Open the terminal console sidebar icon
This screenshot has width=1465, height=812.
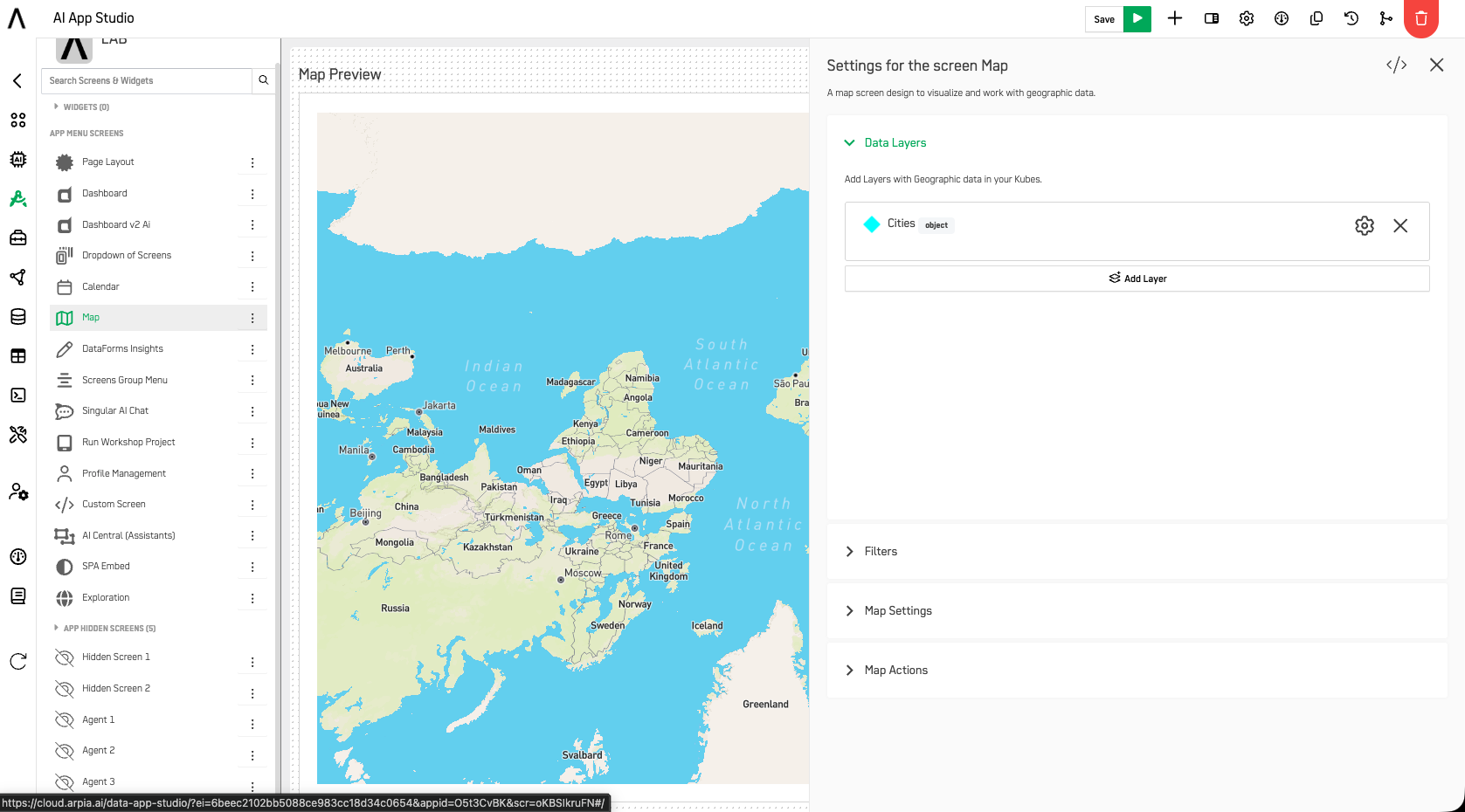pyautogui.click(x=17, y=395)
